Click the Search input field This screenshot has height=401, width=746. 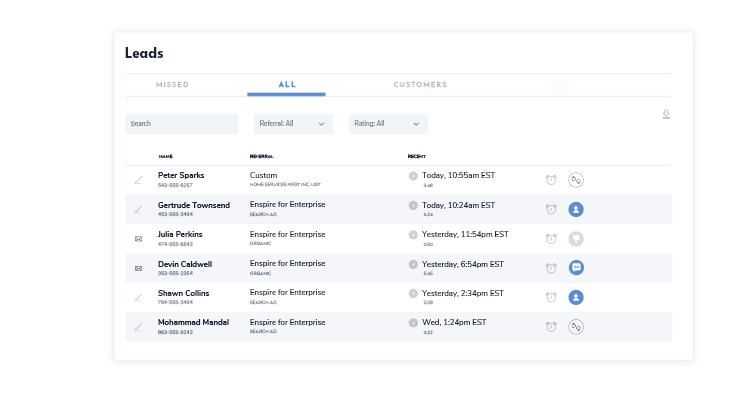tap(181, 124)
